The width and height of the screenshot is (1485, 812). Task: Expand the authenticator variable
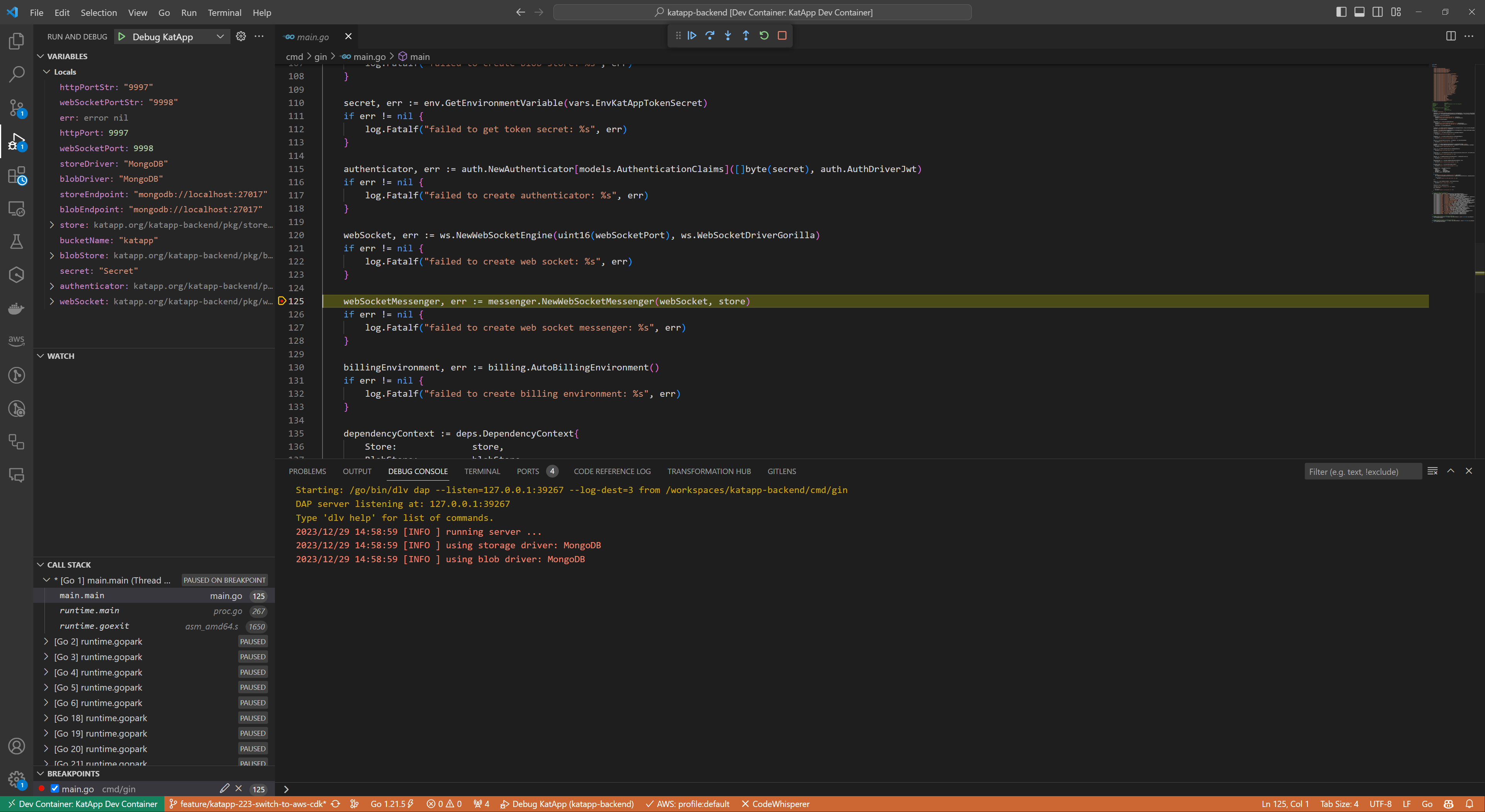52,286
